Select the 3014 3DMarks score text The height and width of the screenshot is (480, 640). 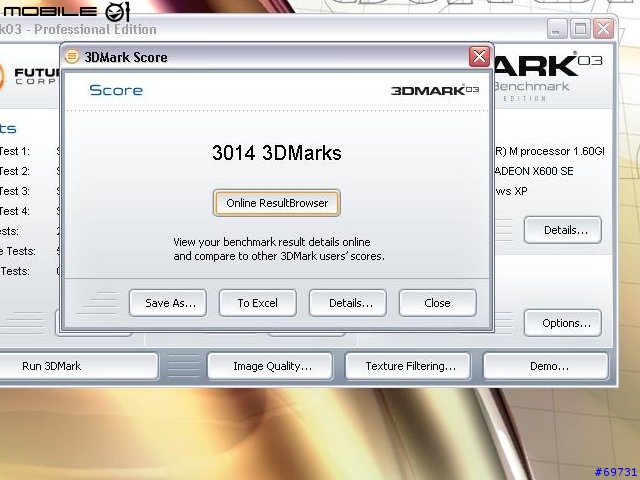(277, 153)
